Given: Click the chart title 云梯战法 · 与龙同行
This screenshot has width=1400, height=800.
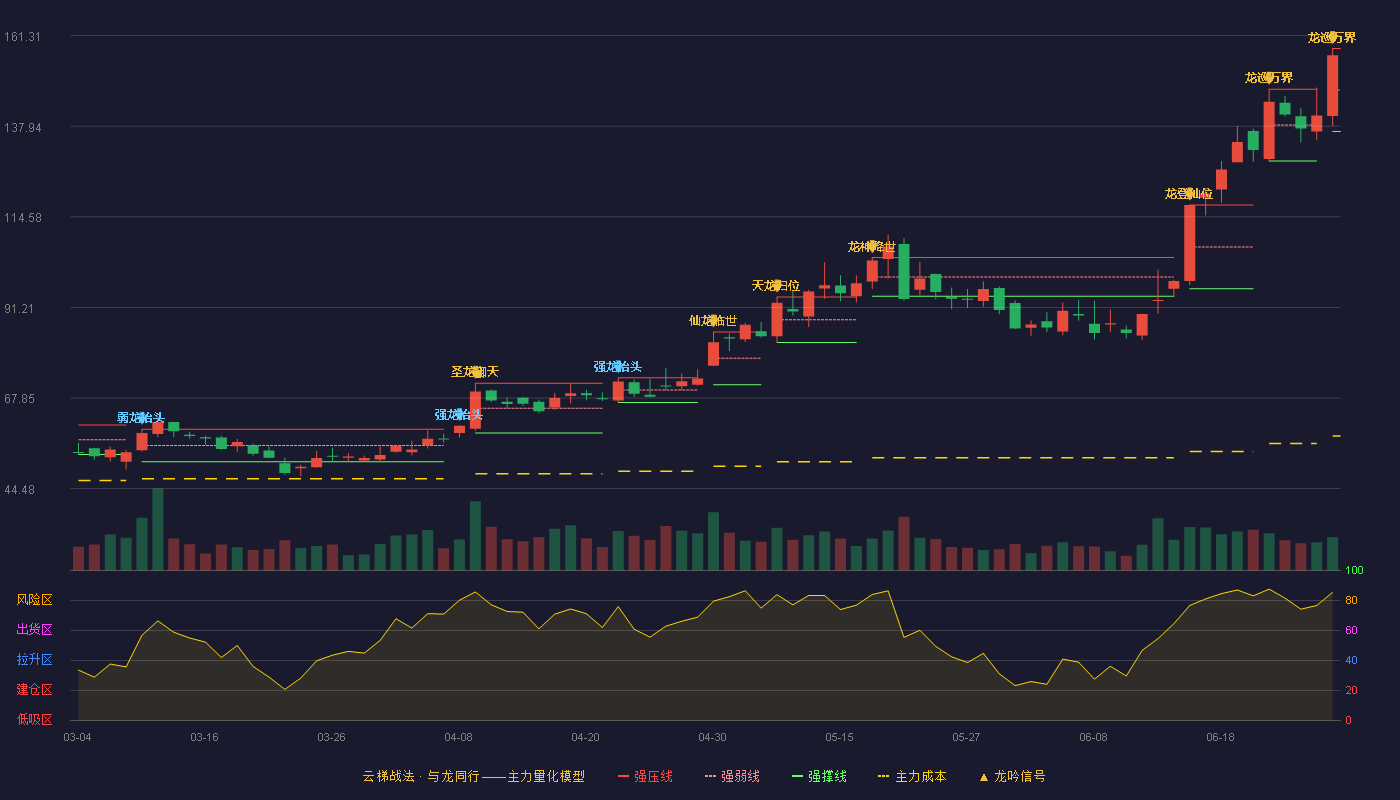Looking at the screenshot, I should [419, 776].
